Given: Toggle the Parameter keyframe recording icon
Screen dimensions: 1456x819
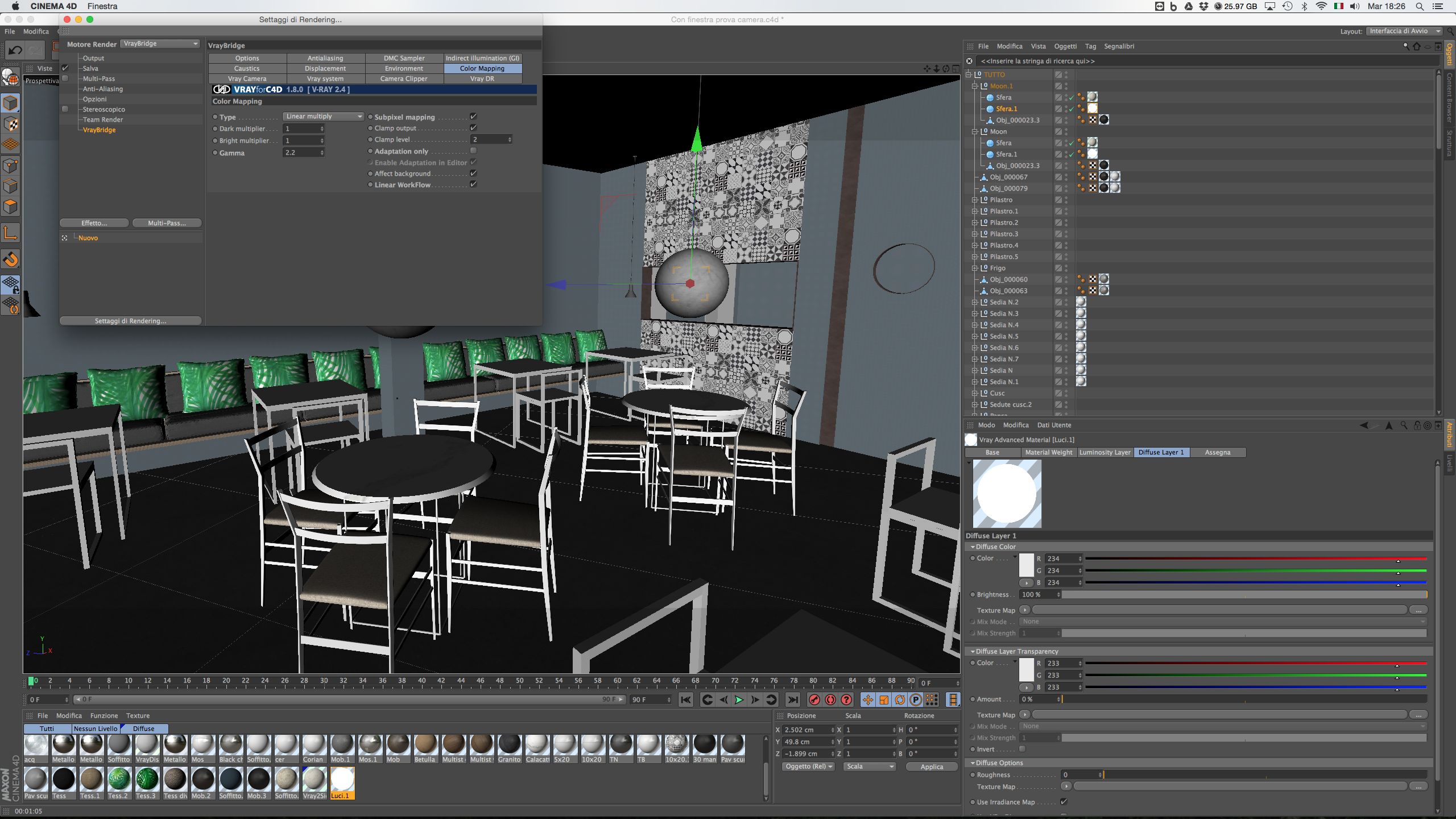Looking at the screenshot, I should [915, 700].
